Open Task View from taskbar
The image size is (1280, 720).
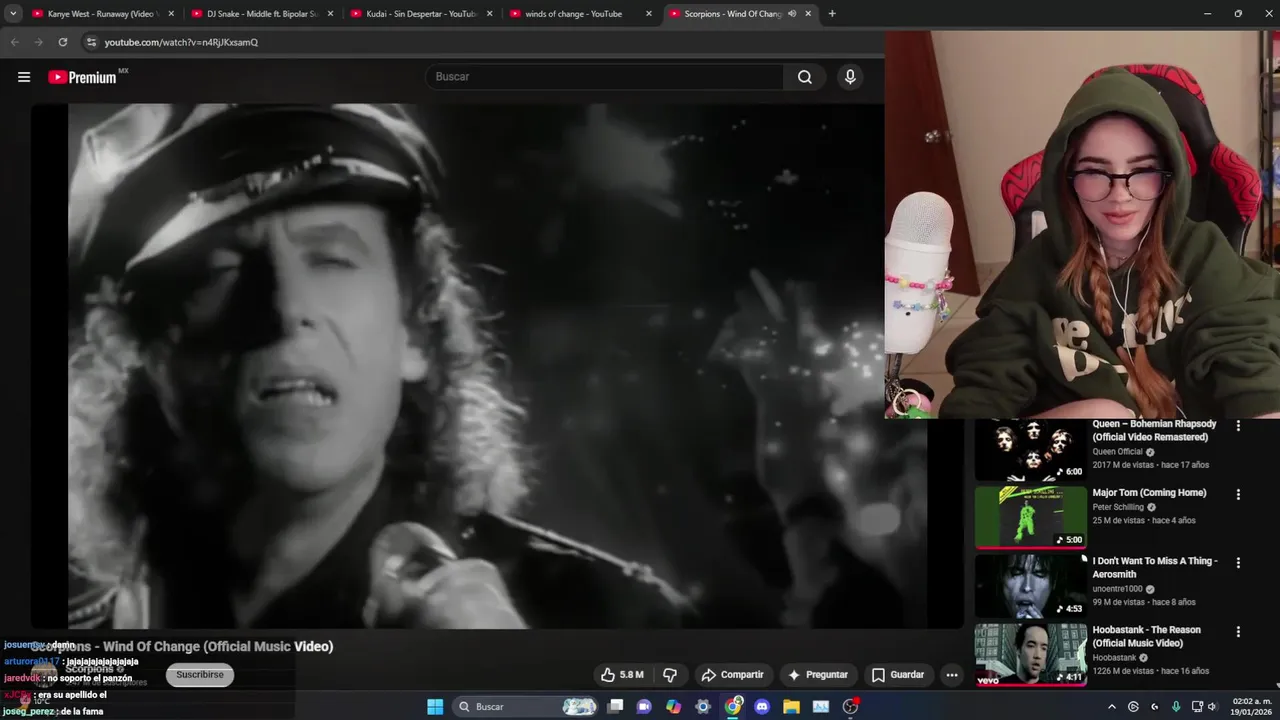click(x=616, y=707)
